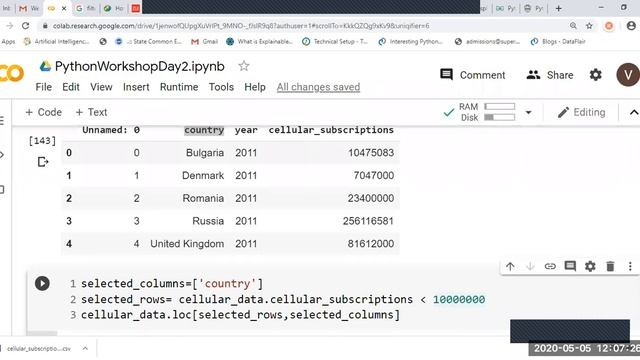640x360 pixels.
Task: Switch to the Google tab labeled G
Action: pyautogui.click(x=85, y=8)
